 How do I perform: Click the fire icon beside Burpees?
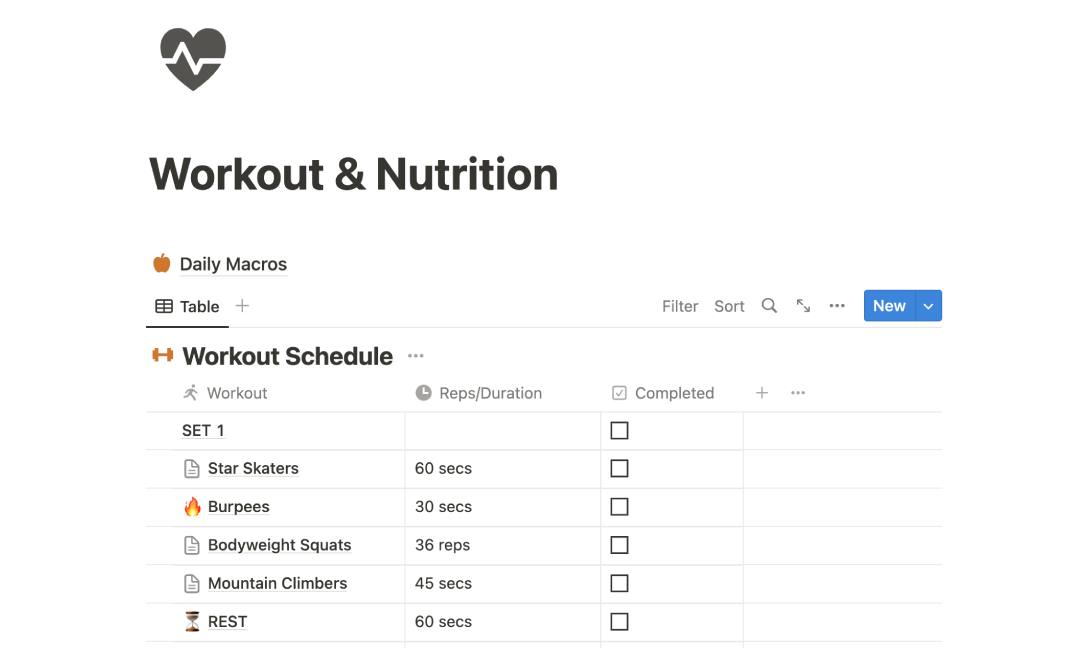click(x=193, y=507)
